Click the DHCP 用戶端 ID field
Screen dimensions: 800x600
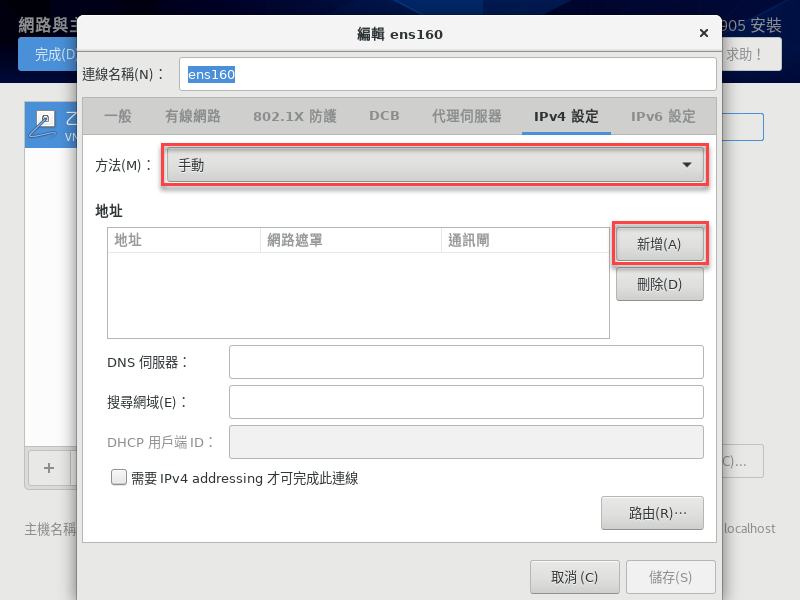(466, 442)
